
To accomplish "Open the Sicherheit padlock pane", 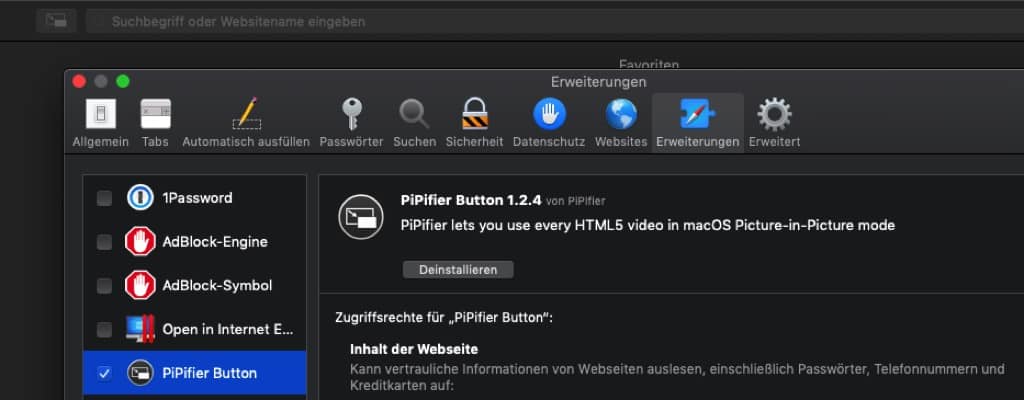I will tap(475, 122).
